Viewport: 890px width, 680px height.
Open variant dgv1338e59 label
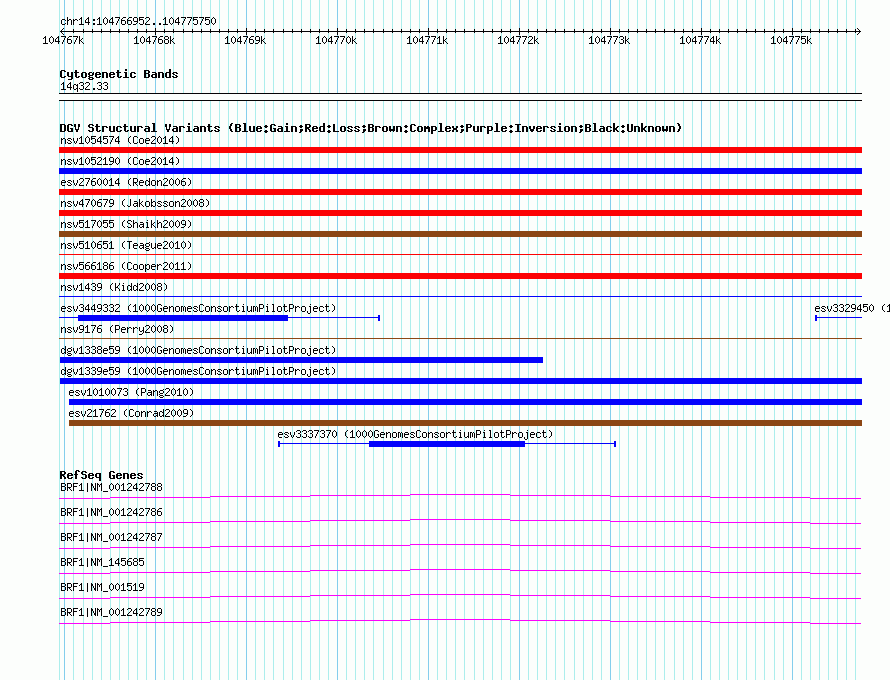tap(198, 350)
